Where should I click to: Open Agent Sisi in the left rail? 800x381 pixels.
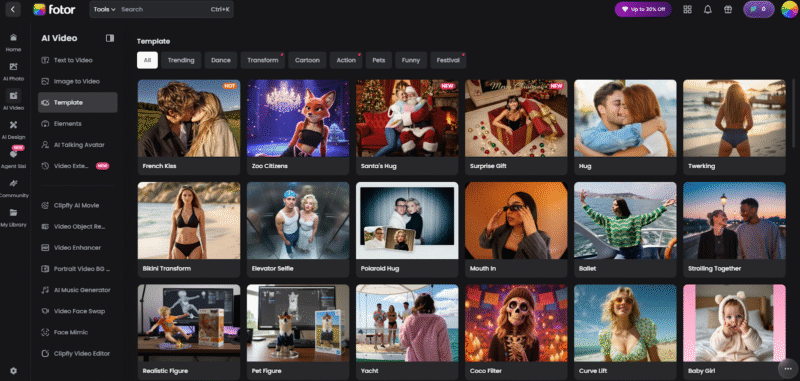point(13,159)
